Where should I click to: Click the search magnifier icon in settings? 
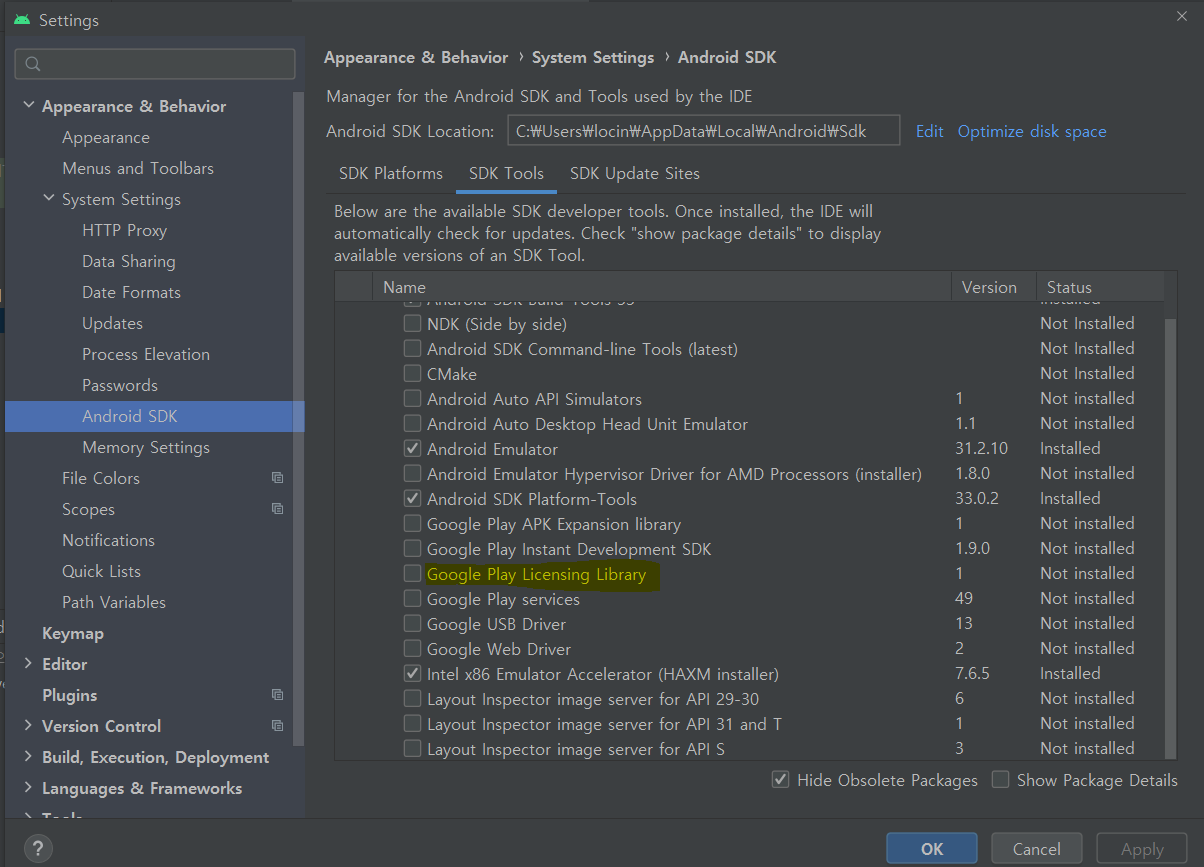tap(32, 64)
